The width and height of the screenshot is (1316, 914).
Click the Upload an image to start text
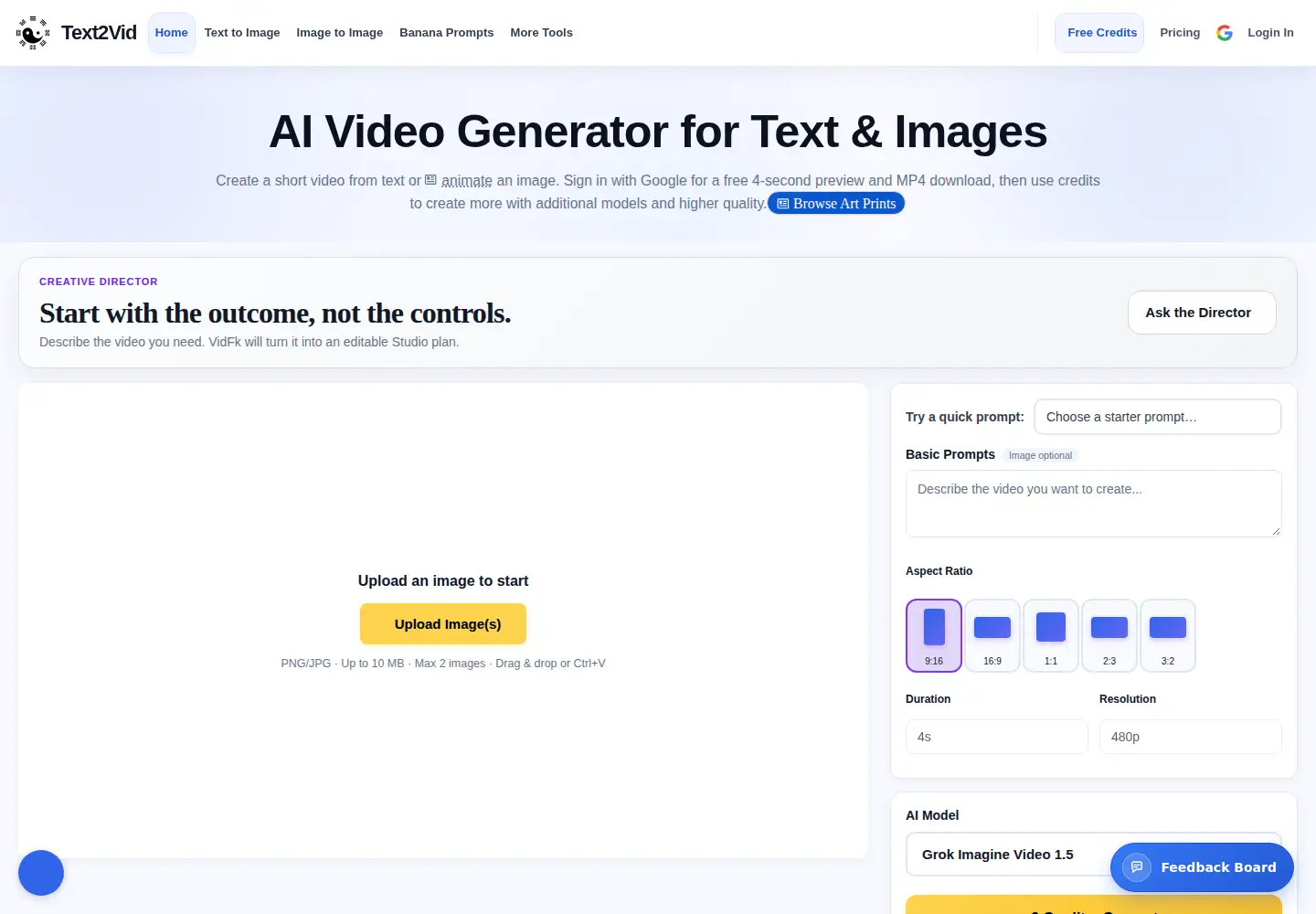(443, 580)
